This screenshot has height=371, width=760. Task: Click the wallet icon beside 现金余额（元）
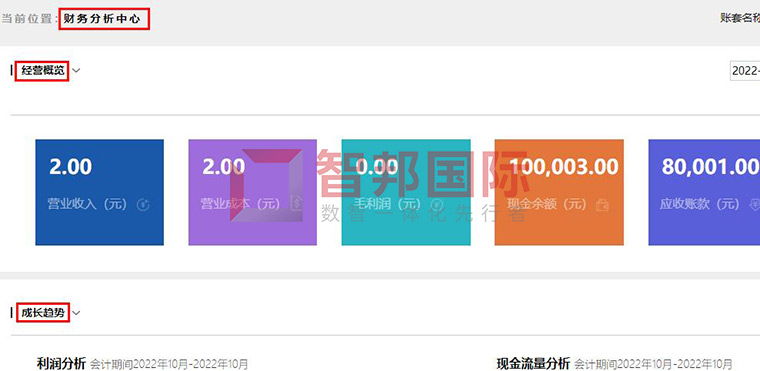[602, 205]
